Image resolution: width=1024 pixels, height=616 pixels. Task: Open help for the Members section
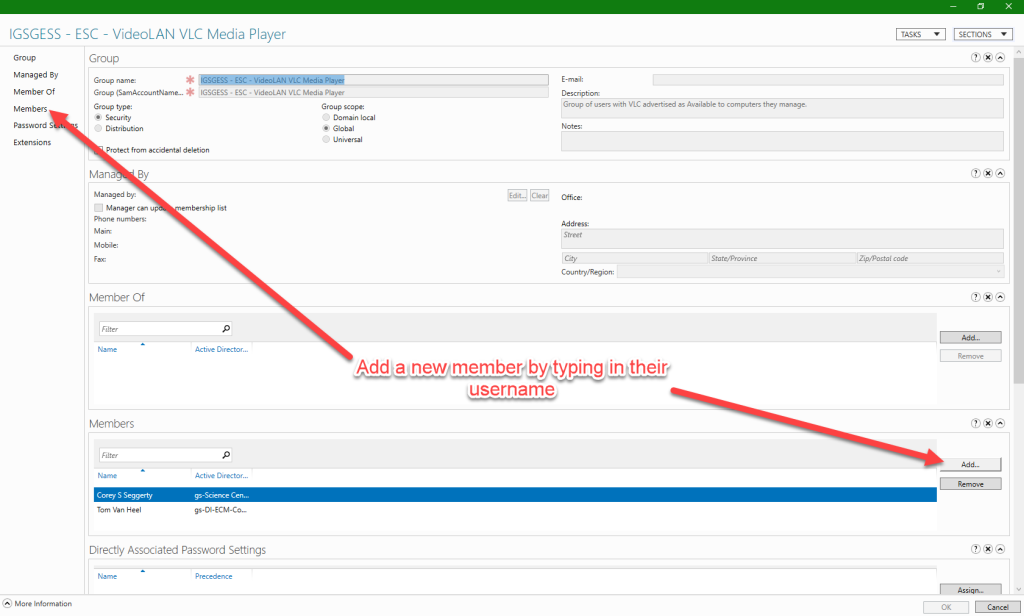click(x=976, y=423)
